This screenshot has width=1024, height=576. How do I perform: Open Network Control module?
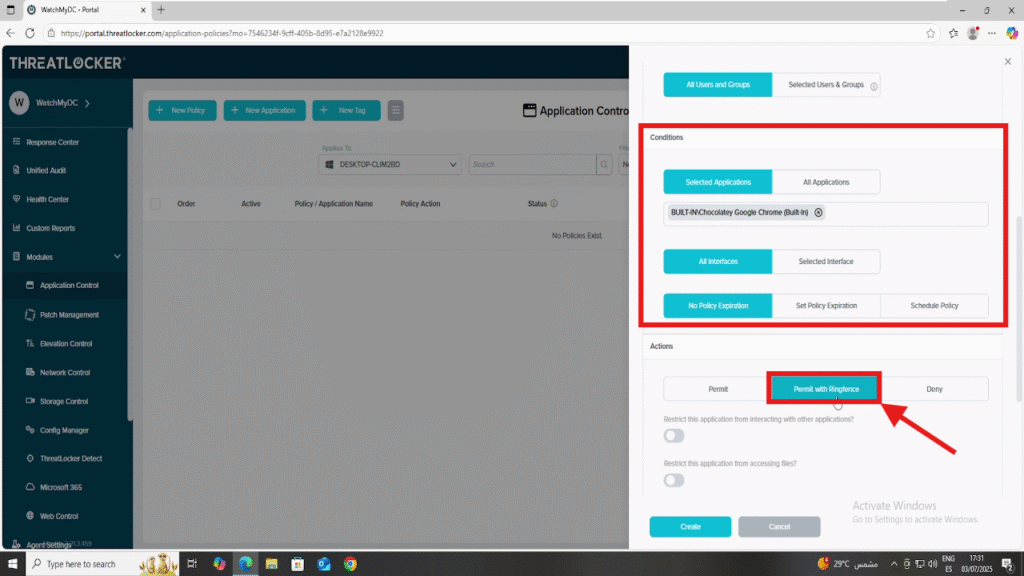tap(65, 372)
